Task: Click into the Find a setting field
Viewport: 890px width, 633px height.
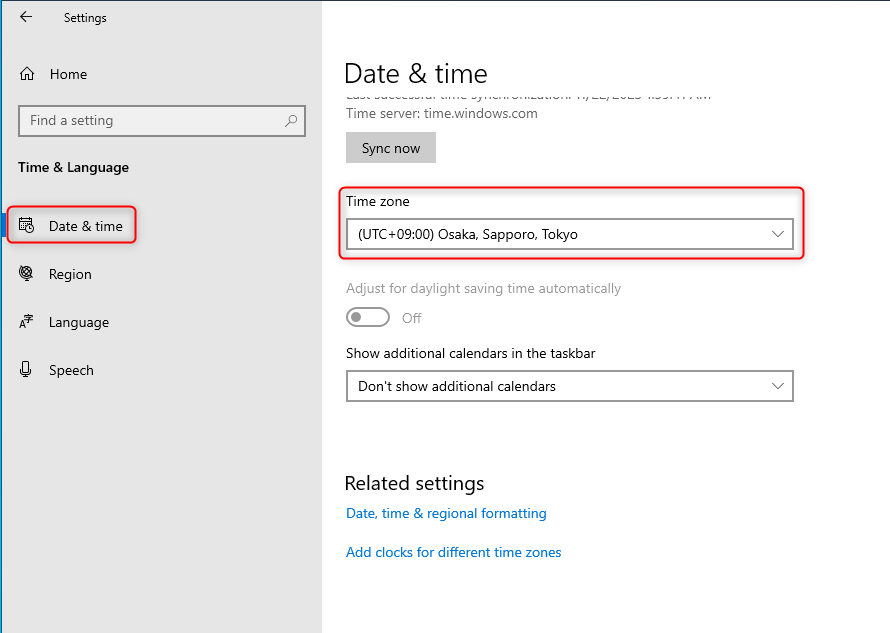Action: (150, 121)
